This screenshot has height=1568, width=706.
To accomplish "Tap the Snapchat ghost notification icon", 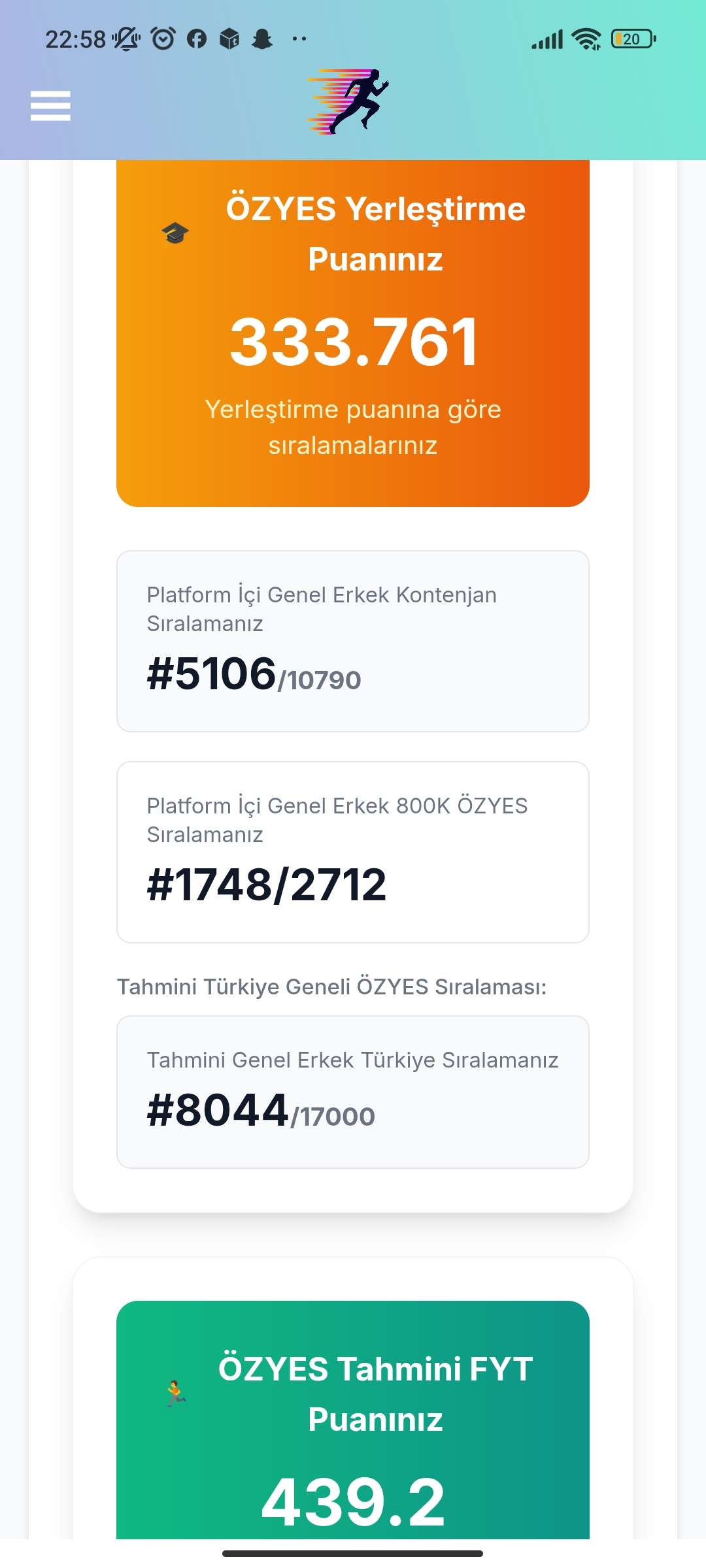I will [262, 39].
